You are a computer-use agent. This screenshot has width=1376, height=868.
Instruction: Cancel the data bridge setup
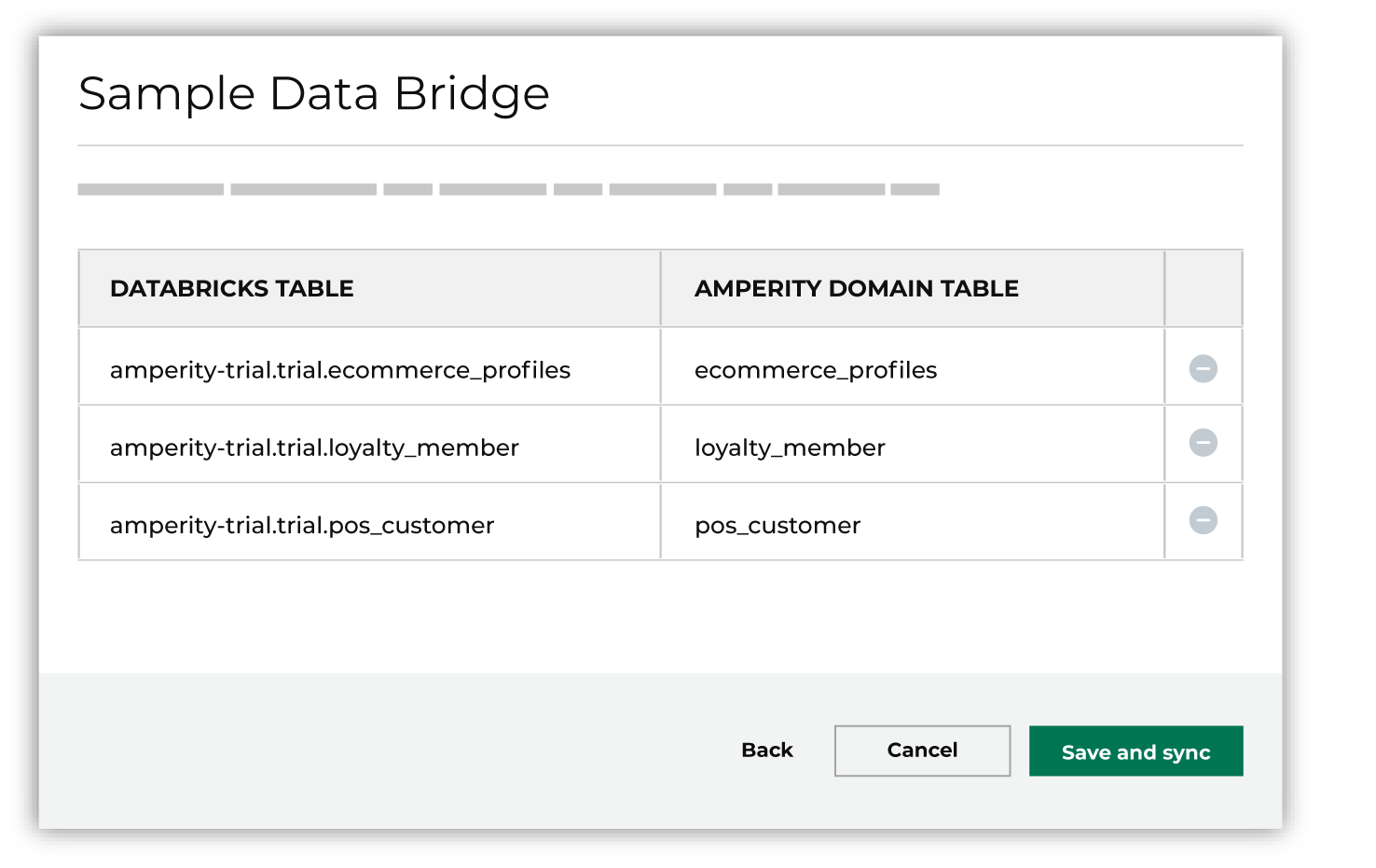click(921, 751)
